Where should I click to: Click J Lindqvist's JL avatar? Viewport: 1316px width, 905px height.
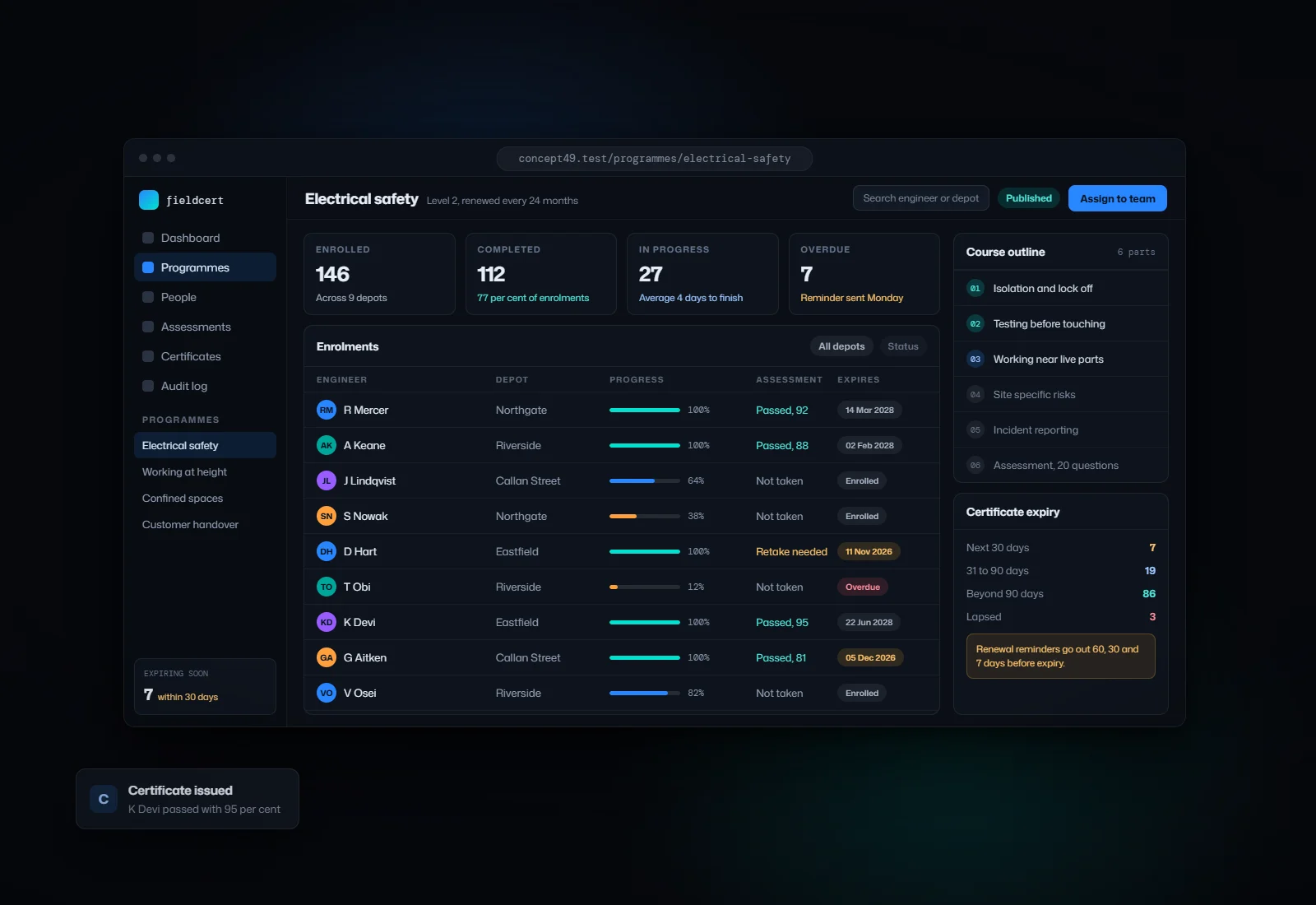(x=327, y=480)
